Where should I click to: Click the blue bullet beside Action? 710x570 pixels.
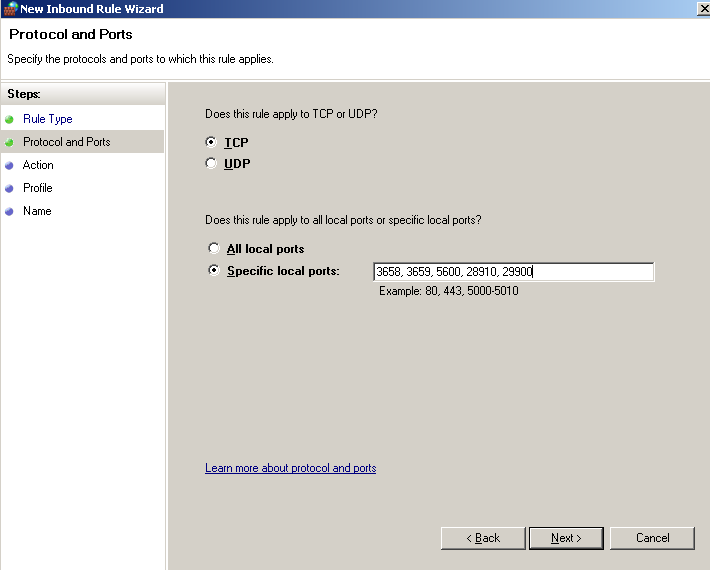9,166
